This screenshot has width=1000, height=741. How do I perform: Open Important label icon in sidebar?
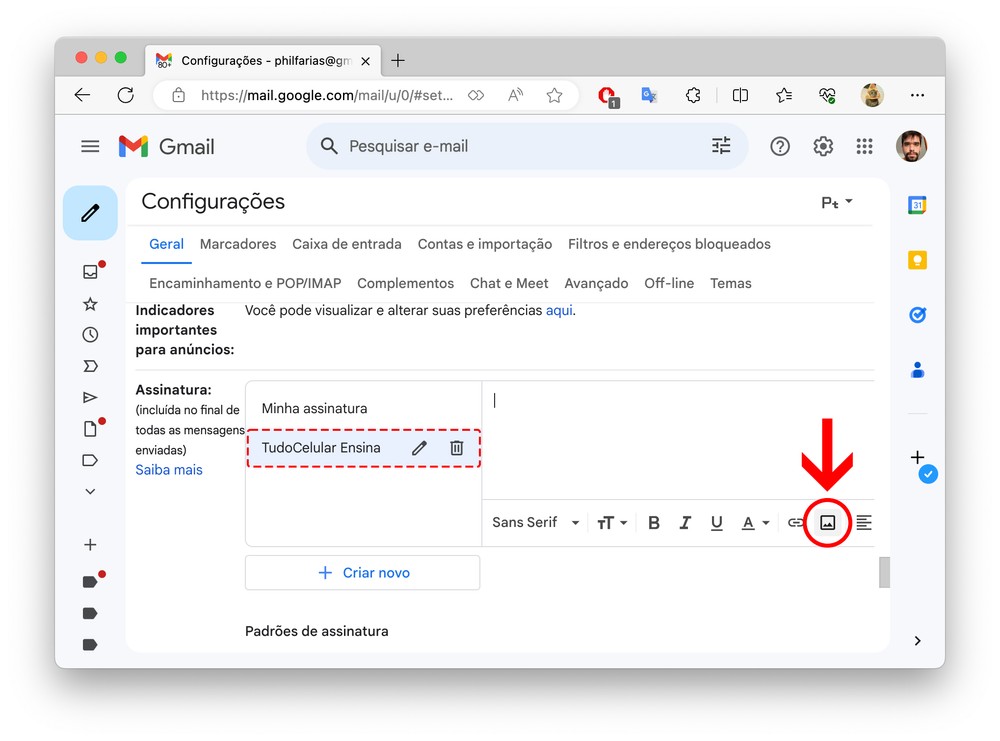click(x=90, y=366)
